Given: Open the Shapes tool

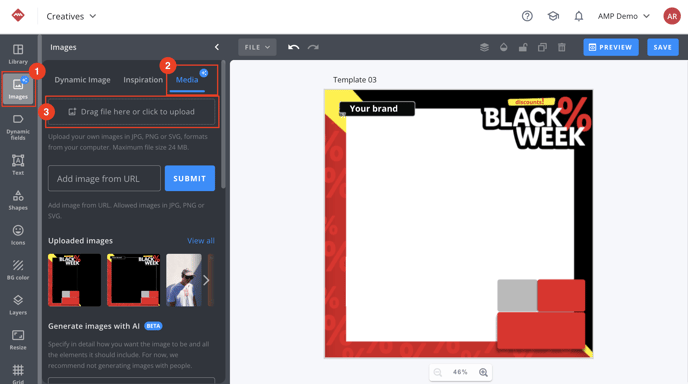Looking at the screenshot, I should 18,200.
